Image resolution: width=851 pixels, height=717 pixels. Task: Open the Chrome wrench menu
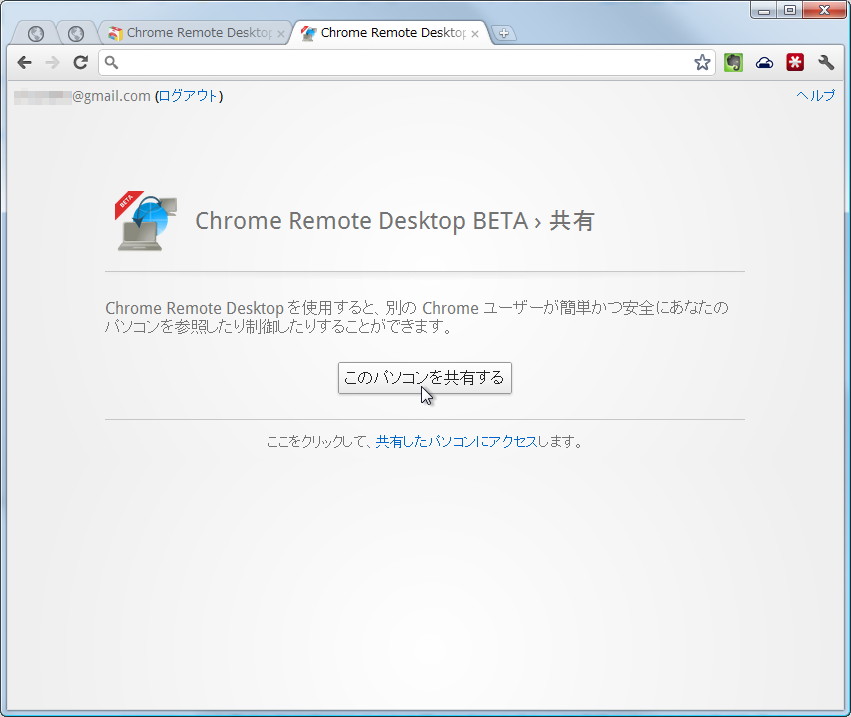[x=825, y=63]
